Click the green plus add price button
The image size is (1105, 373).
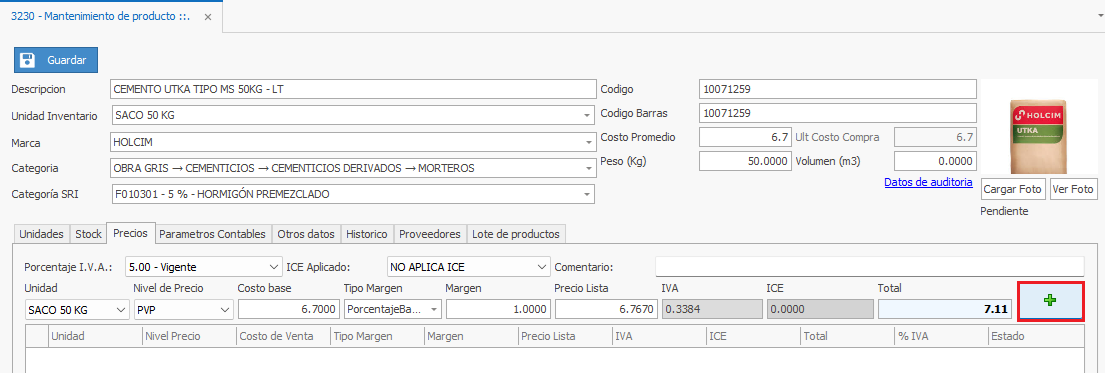click(1050, 301)
